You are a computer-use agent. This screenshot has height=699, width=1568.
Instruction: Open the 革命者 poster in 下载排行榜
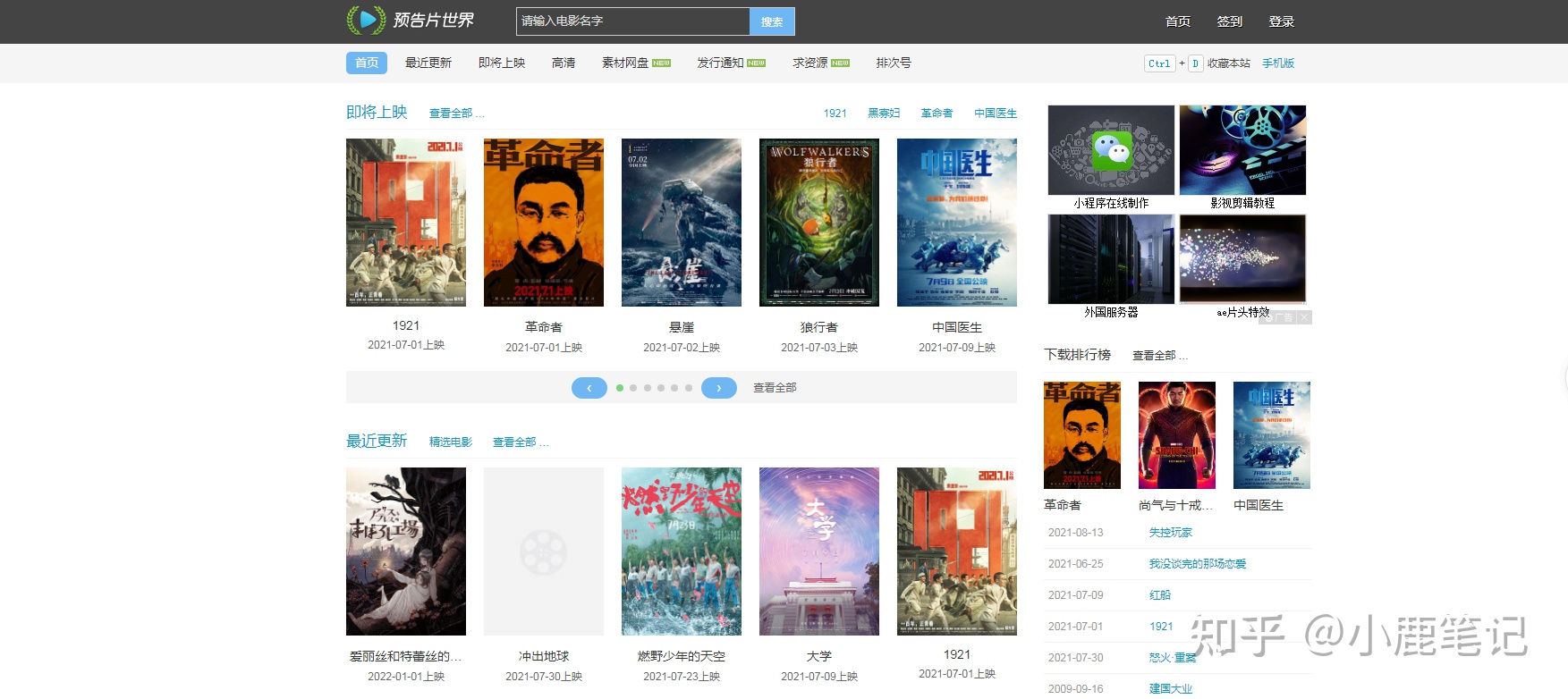click(1082, 435)
